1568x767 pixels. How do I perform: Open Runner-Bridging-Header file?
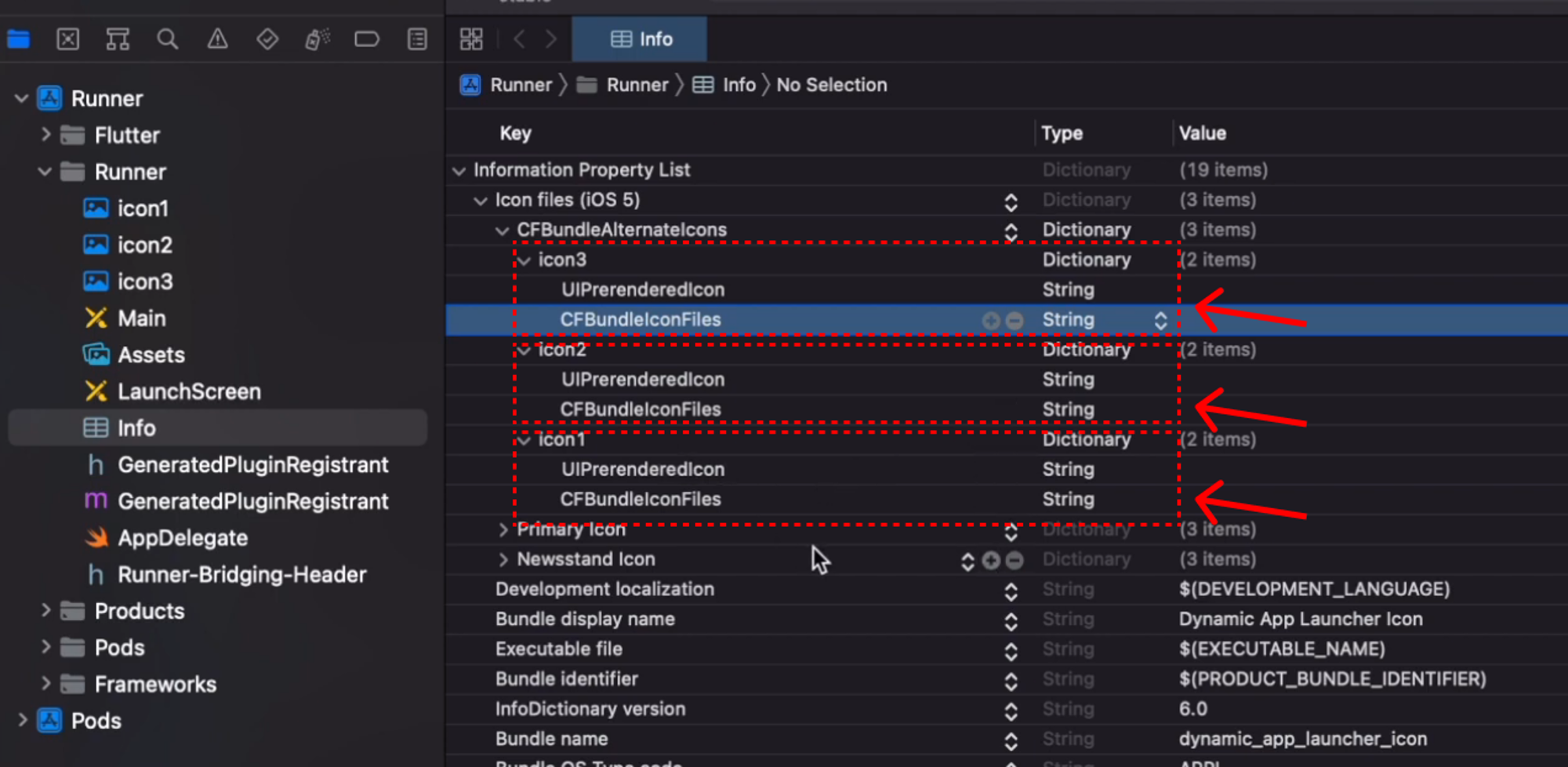[x=227, y=574]
